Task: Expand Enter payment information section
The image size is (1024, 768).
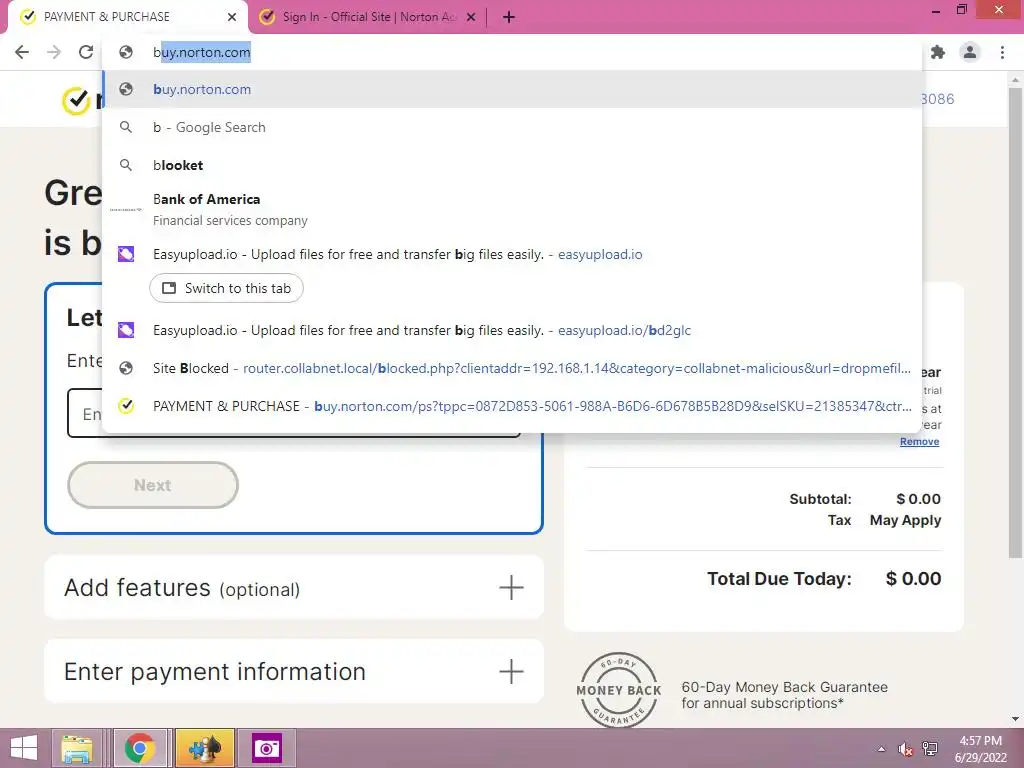Action: [x=294, y=671]
